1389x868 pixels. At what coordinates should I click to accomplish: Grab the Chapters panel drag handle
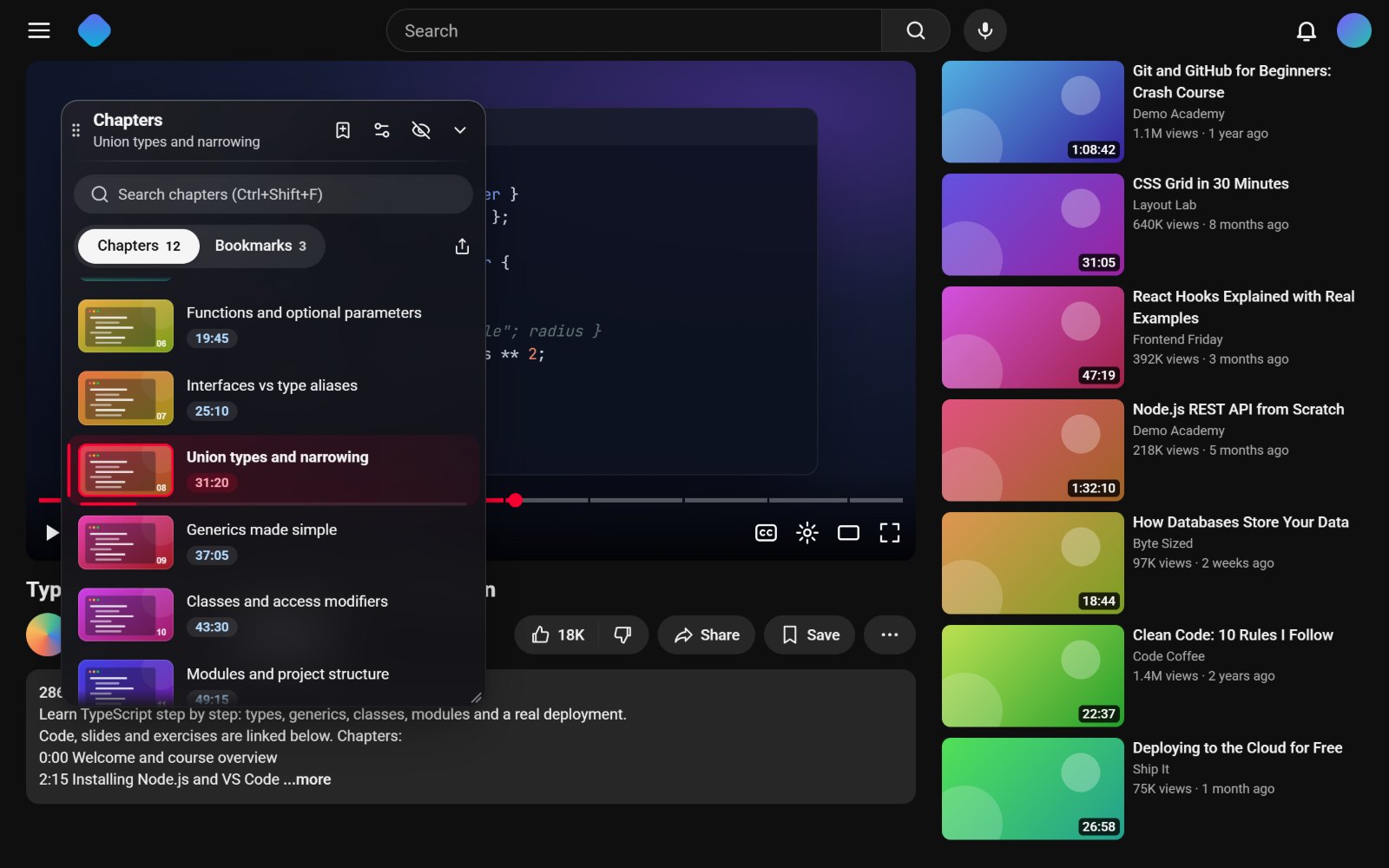tap(76, 130)
